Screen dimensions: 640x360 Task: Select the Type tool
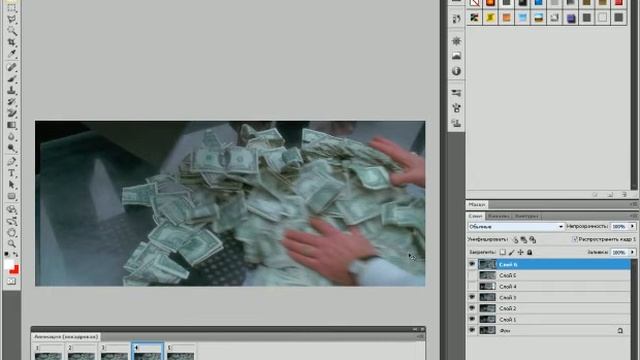pos(12,173)
